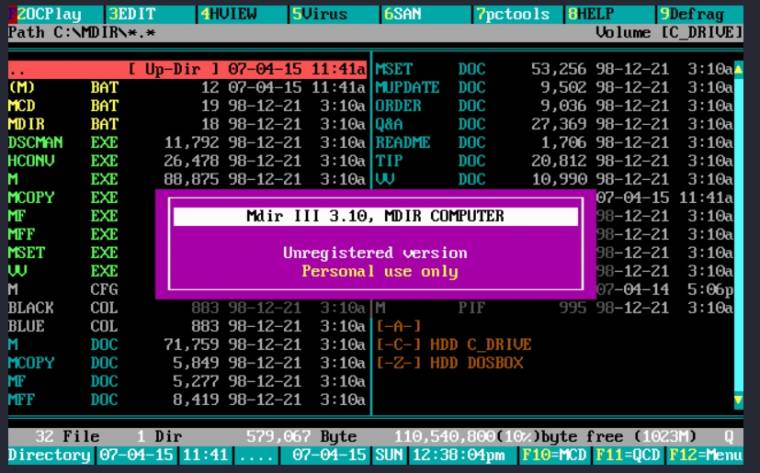The height and width of the screenshot is (473, 760).
Task: Select the M EXE file row
Action: point(187,179)
